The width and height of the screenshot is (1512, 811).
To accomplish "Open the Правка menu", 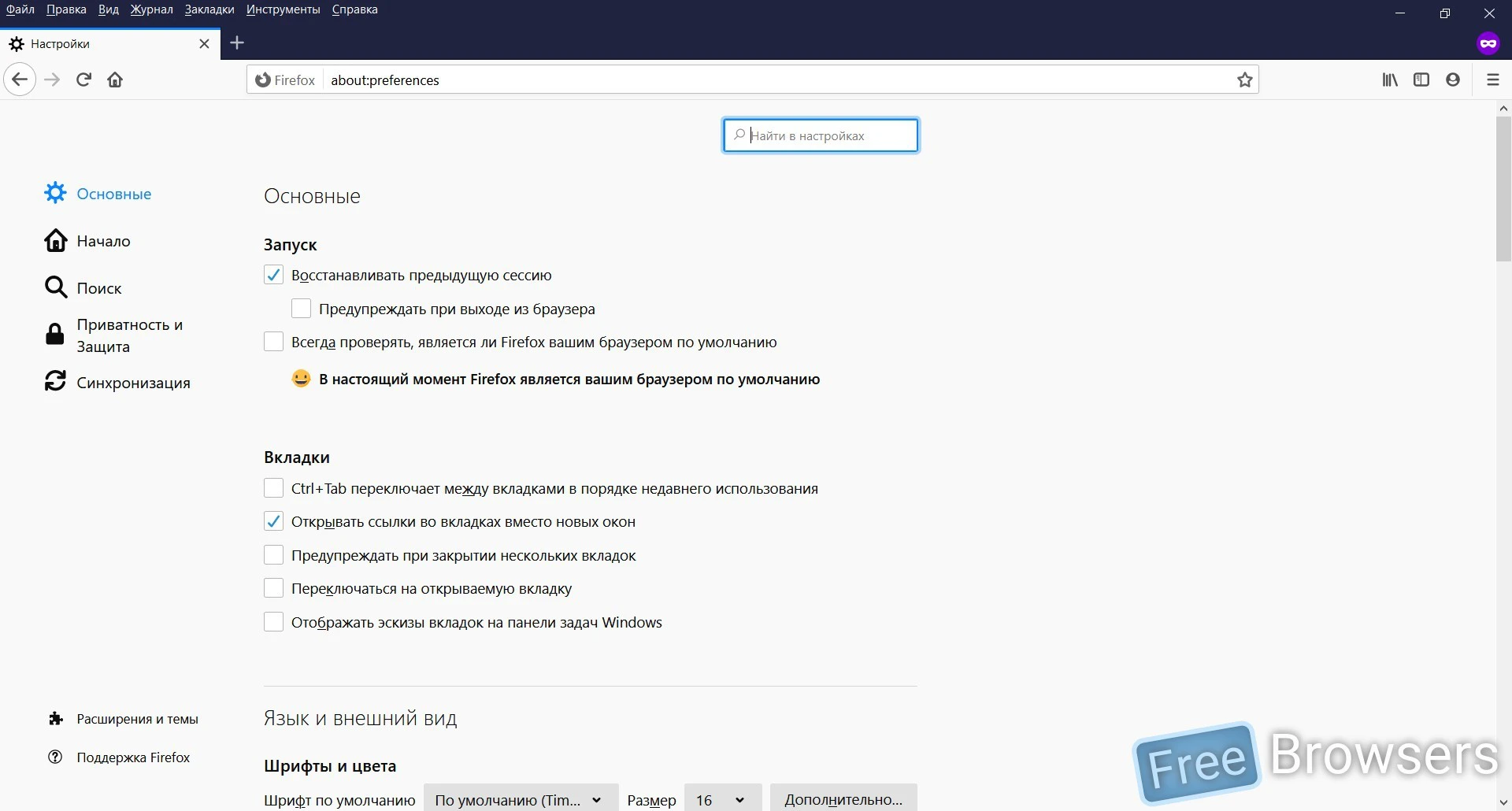I will [x=66, y=9].
